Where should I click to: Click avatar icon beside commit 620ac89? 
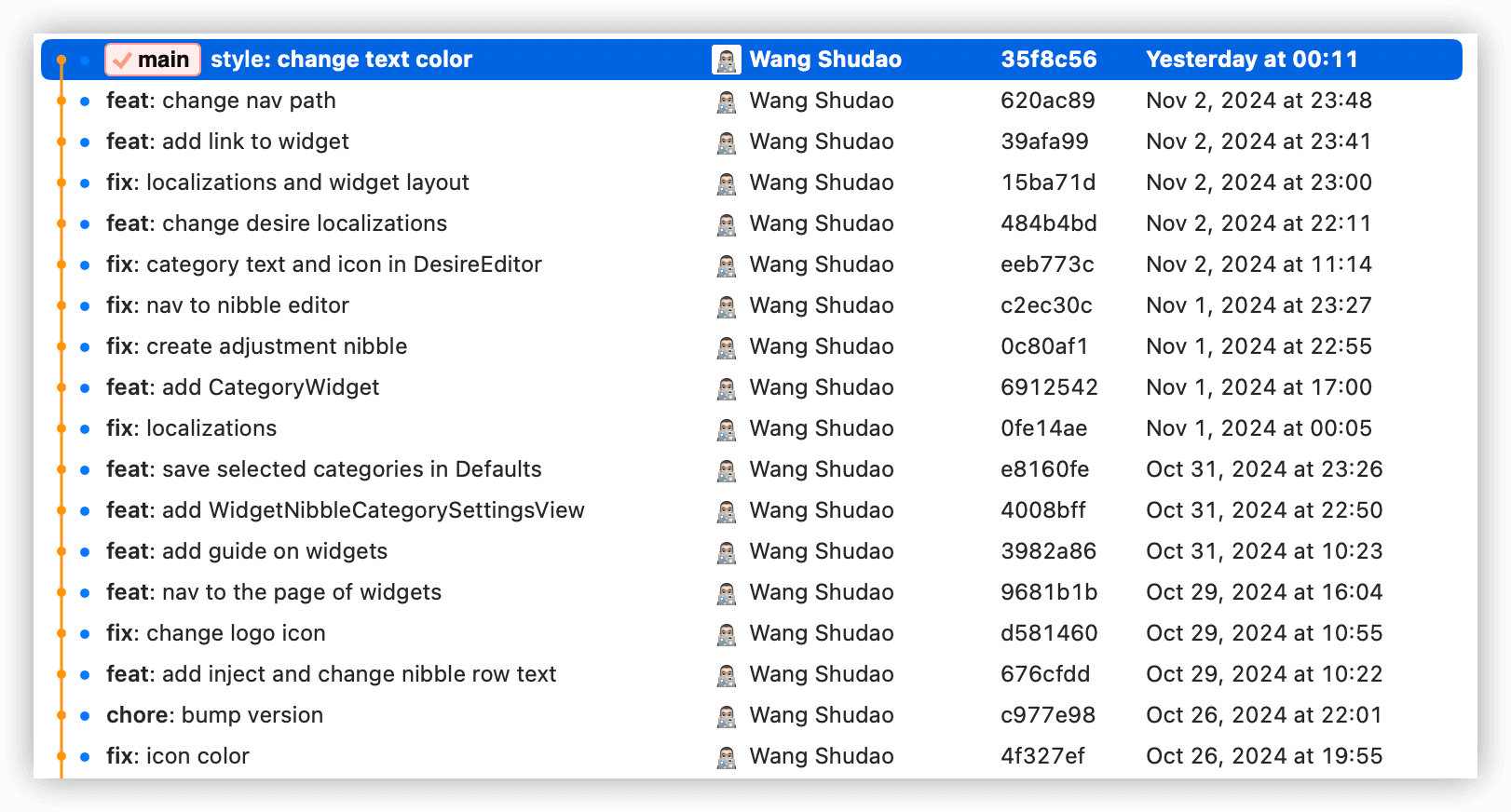pyautogui.click(x=727, y=101)
